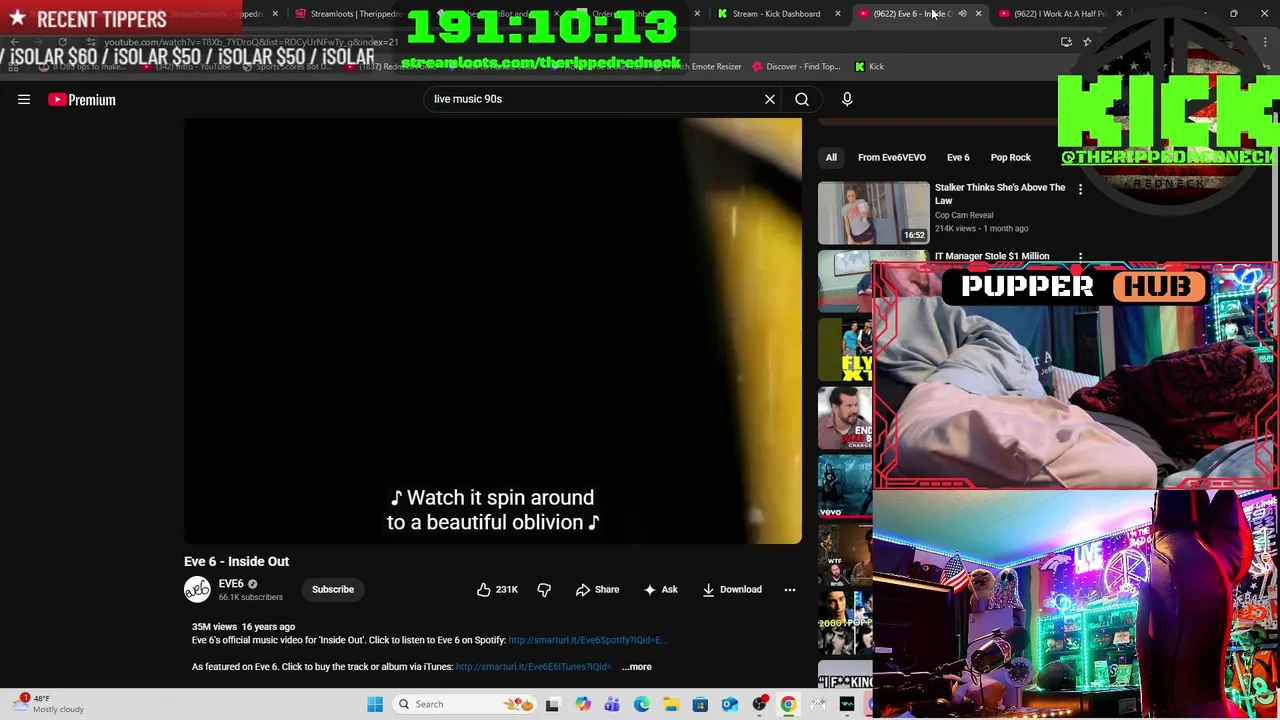Viewport: 1280px width, 720px height.
Task: Clear the search box text with X
Action: pos(770,99)
